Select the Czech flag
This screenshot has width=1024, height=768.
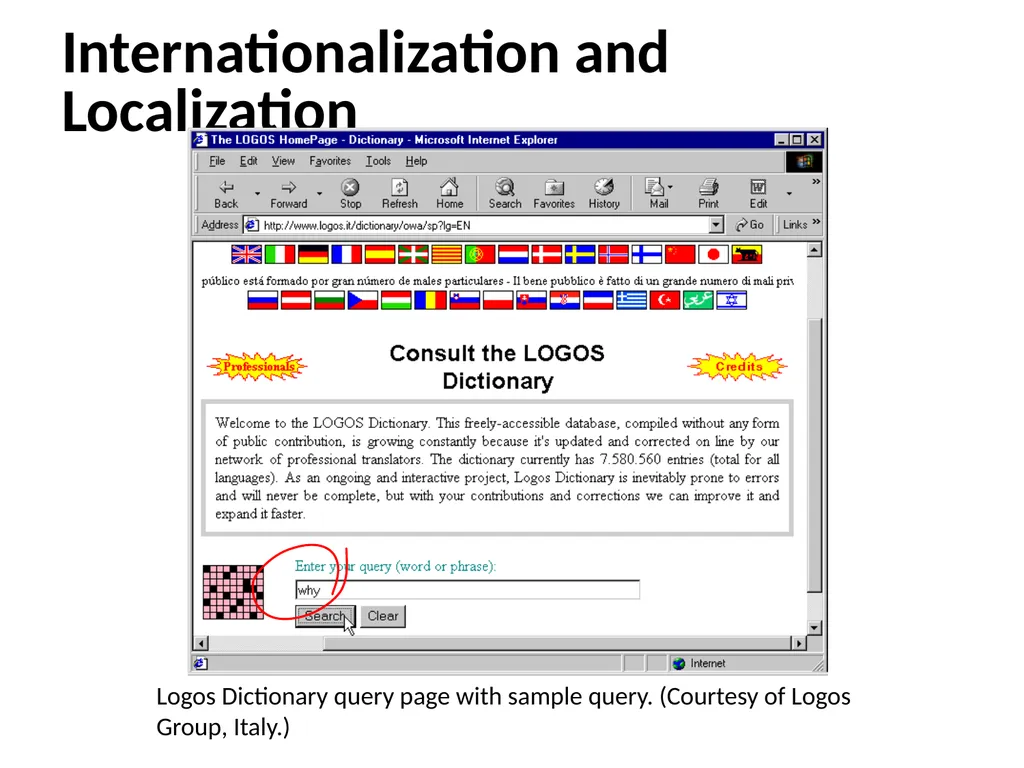tap(362, 300)
